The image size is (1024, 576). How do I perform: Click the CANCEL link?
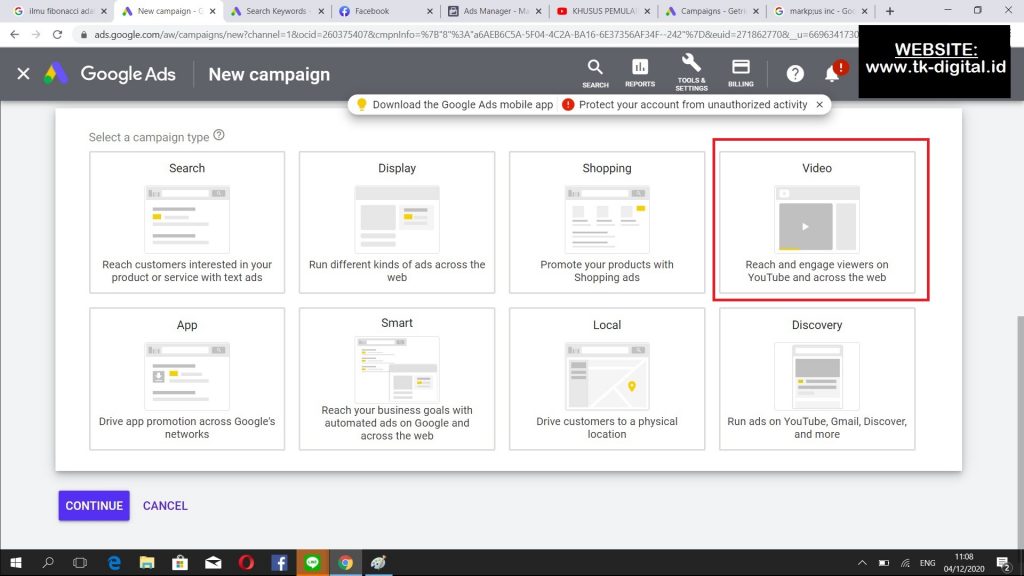point(165,506)
